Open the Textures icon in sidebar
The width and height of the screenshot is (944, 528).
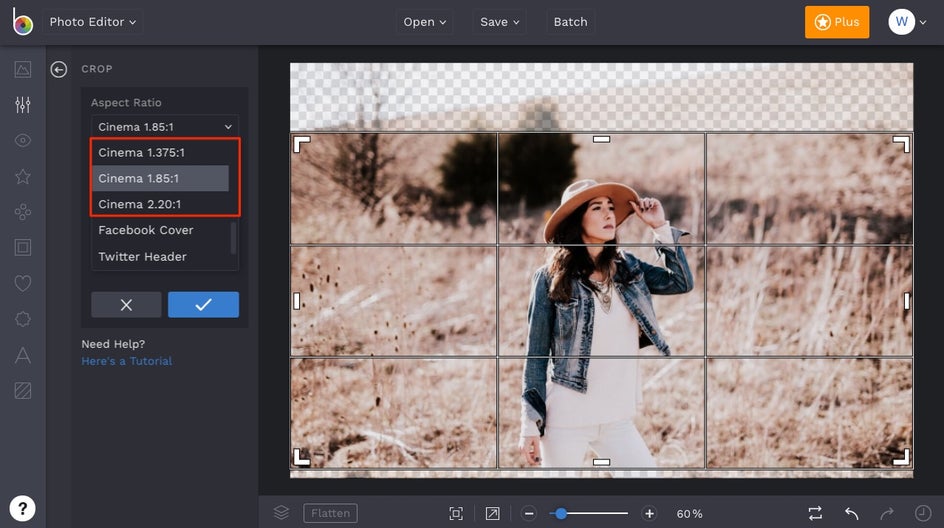click(x=23, y=391)
